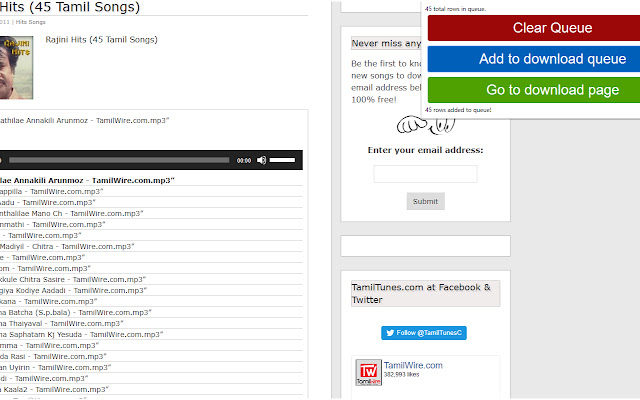The image size is (640, 400).
Task: Select the 'nmathi' track row
Action: click(x=151, y=224)
